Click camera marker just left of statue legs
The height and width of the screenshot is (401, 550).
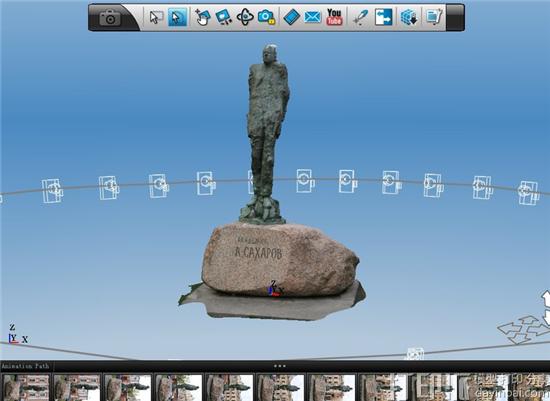pyautogui.click(x=206, y=183)
